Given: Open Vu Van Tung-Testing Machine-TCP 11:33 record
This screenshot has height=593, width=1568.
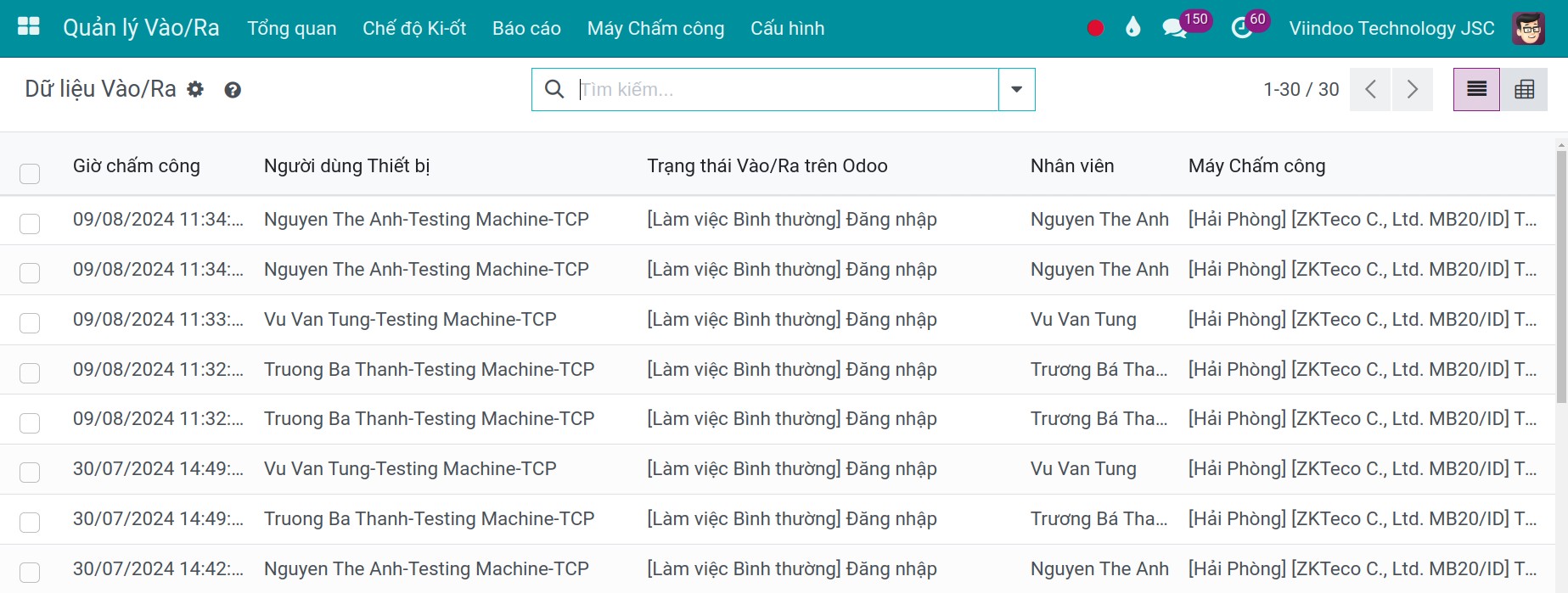Looking at the screenshot, I should (x=410, y=319).
